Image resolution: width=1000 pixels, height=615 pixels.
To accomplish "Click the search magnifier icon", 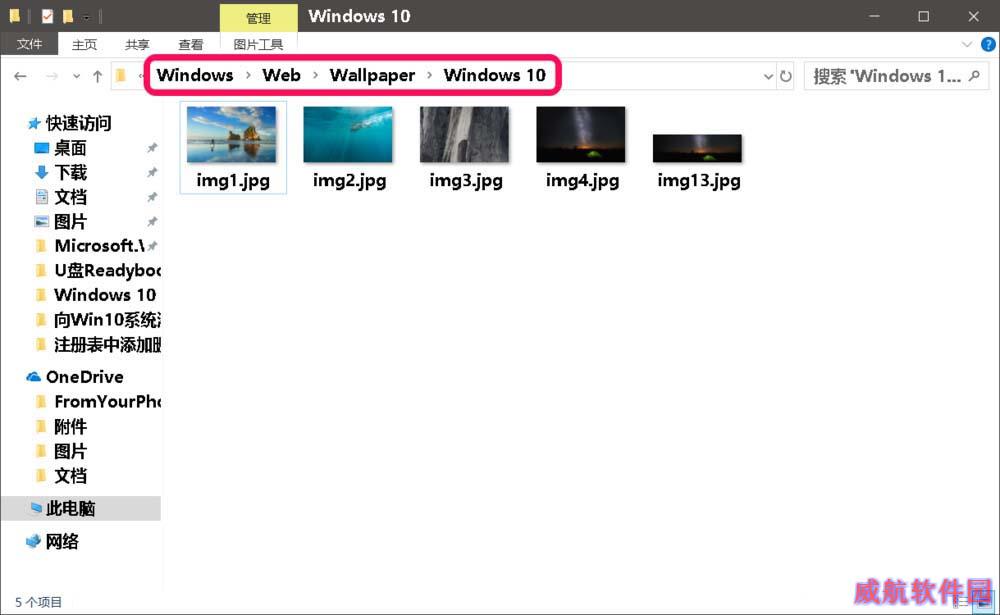I will (974, 76).
